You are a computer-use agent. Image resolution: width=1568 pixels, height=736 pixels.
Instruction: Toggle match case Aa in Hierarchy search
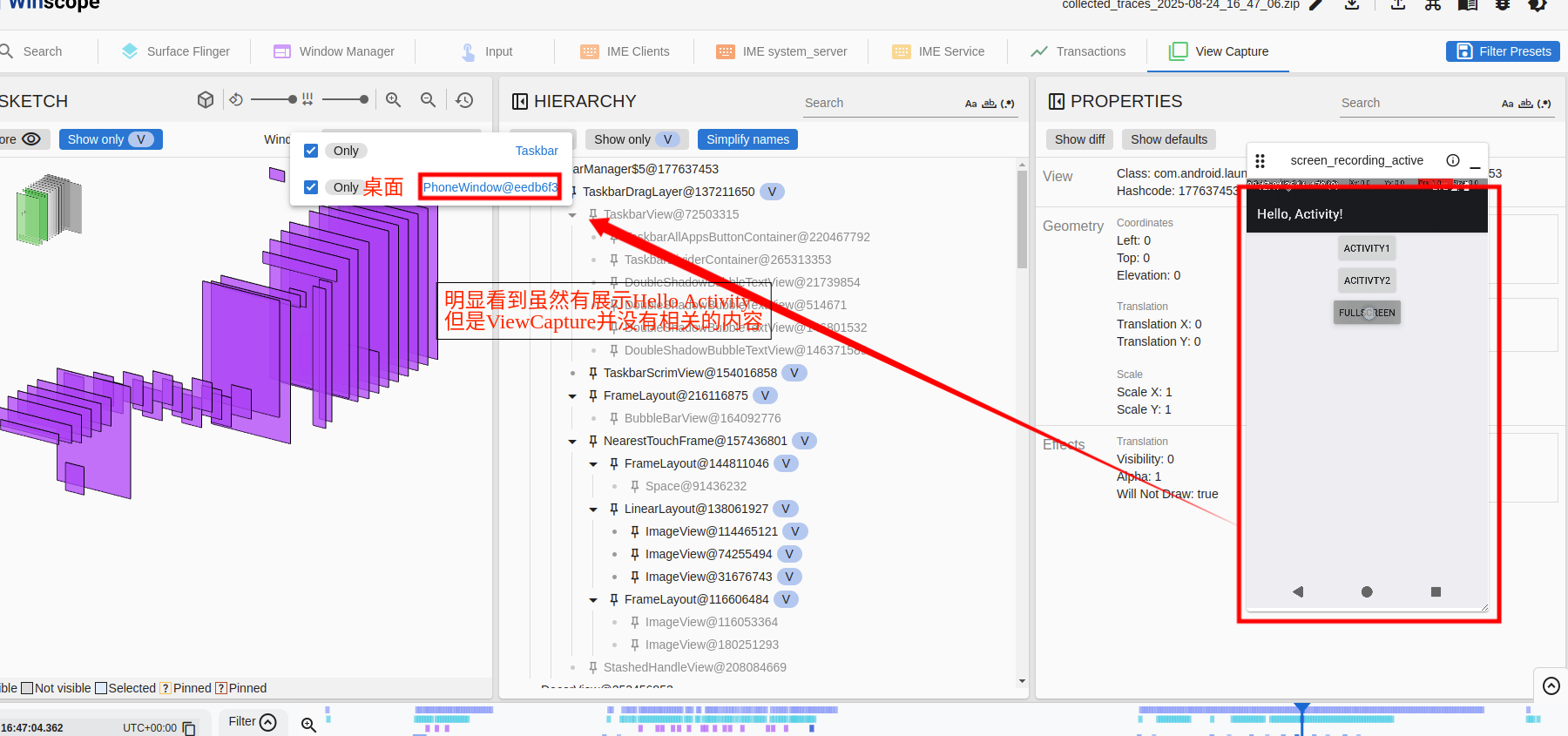970,104
